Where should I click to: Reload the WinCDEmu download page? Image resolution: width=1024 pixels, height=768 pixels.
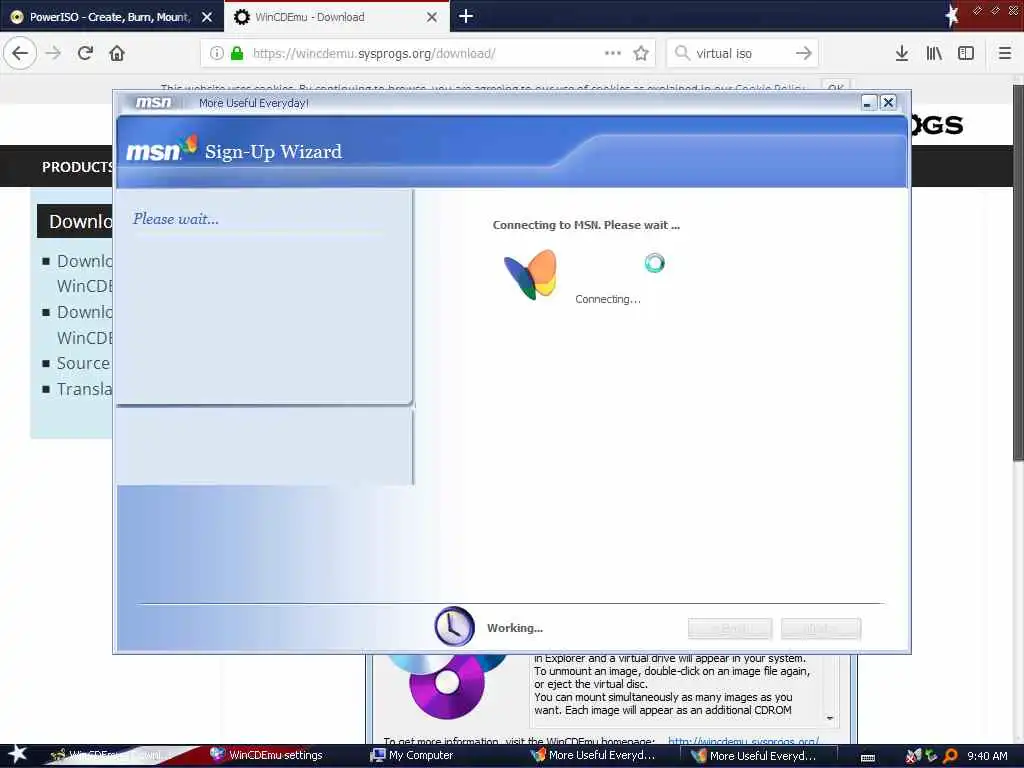[x=85, y=53]
